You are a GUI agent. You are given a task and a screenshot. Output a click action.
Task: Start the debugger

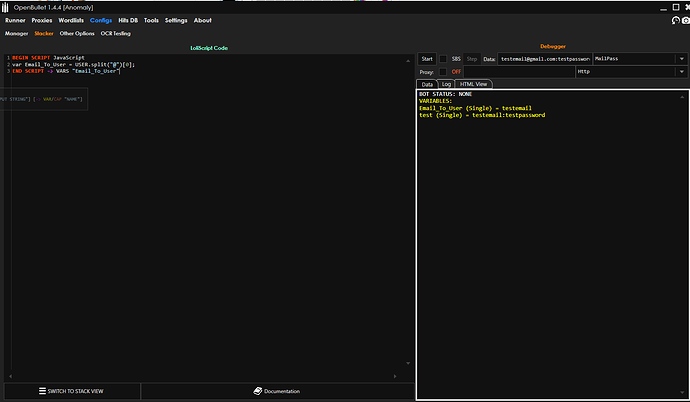point(427,59)
